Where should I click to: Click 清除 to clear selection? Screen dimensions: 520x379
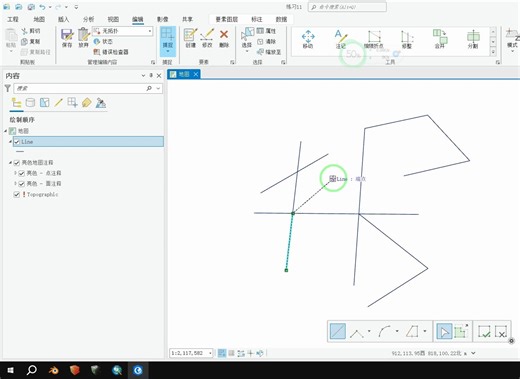[x=267, y=42]
